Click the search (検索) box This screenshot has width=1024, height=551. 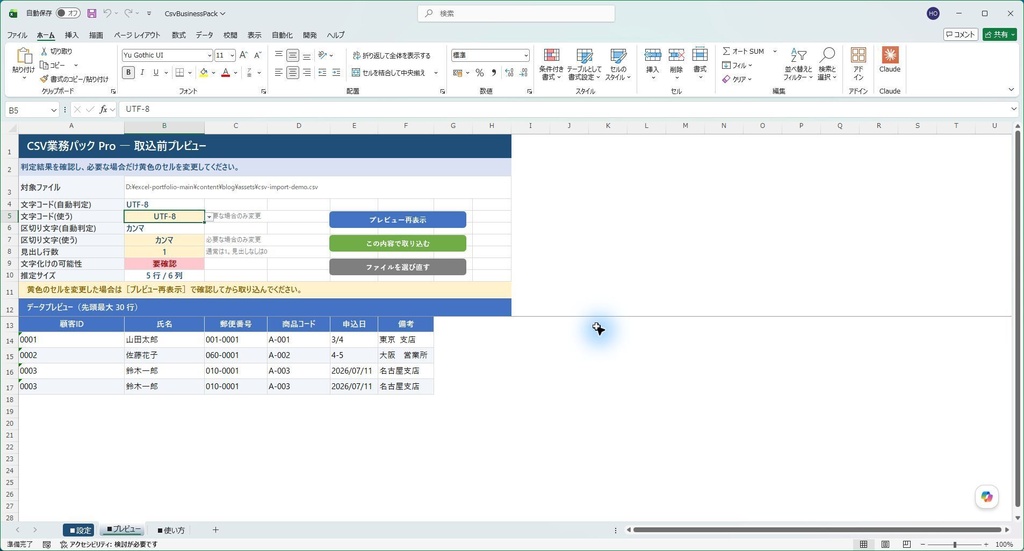[x=516, y=13]
